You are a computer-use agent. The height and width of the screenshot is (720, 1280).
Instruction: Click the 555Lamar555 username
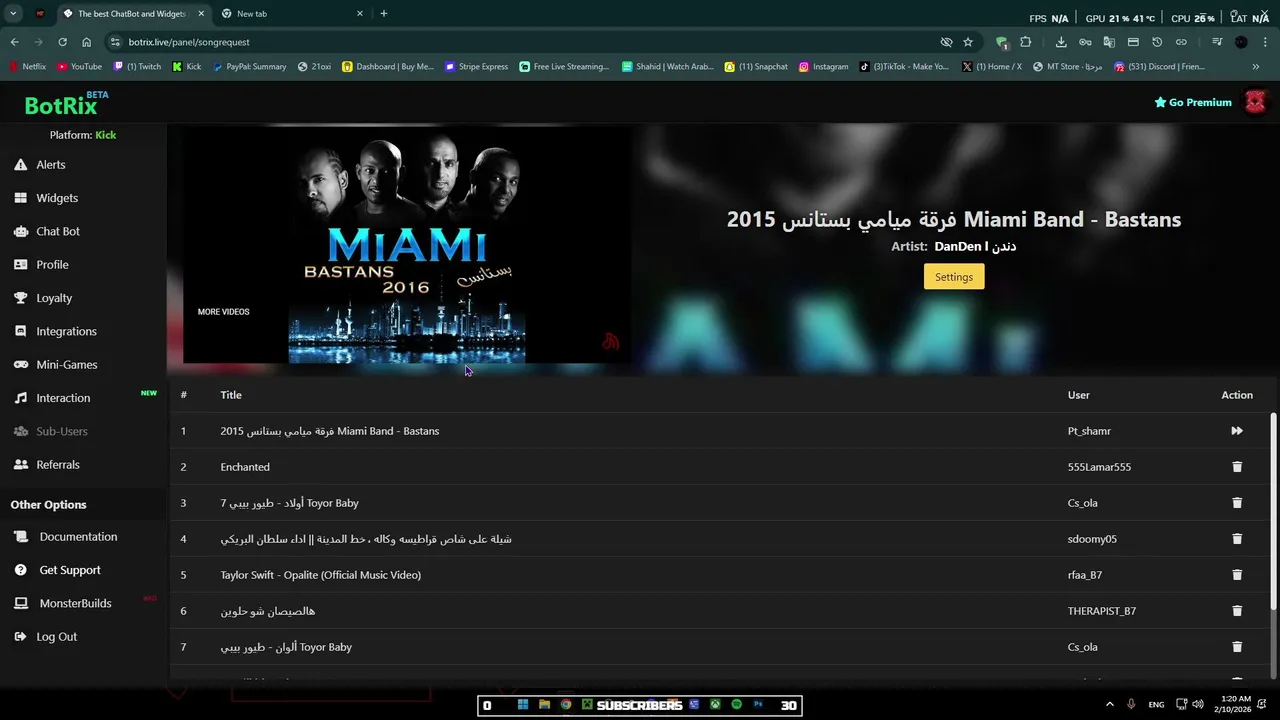(x=1099, y=467)
